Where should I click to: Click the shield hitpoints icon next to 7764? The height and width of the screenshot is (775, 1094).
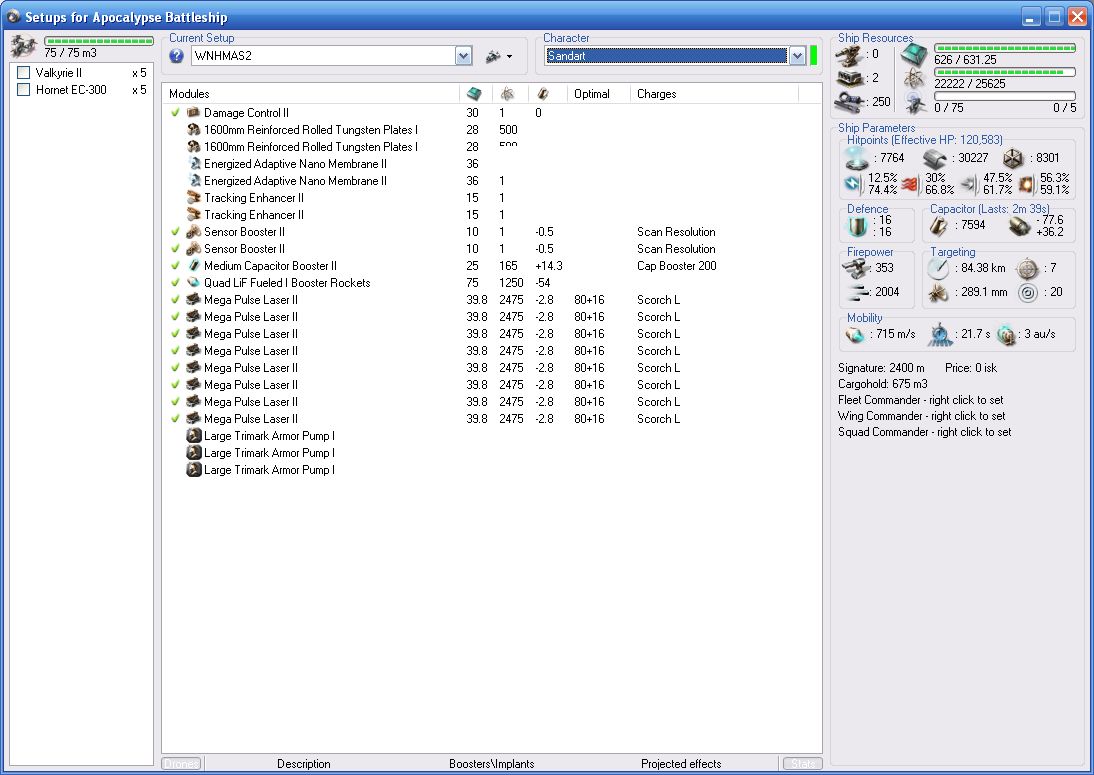coord(857,159)
